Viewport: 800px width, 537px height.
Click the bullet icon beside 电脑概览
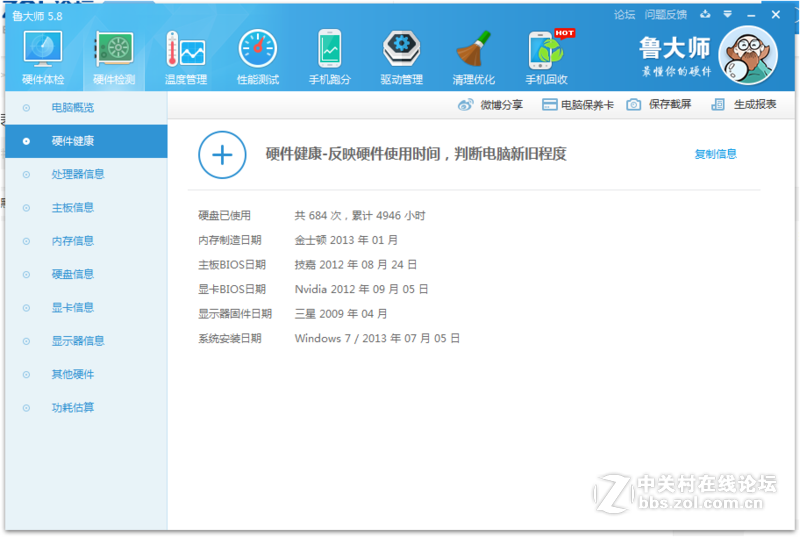click(26, 108)
